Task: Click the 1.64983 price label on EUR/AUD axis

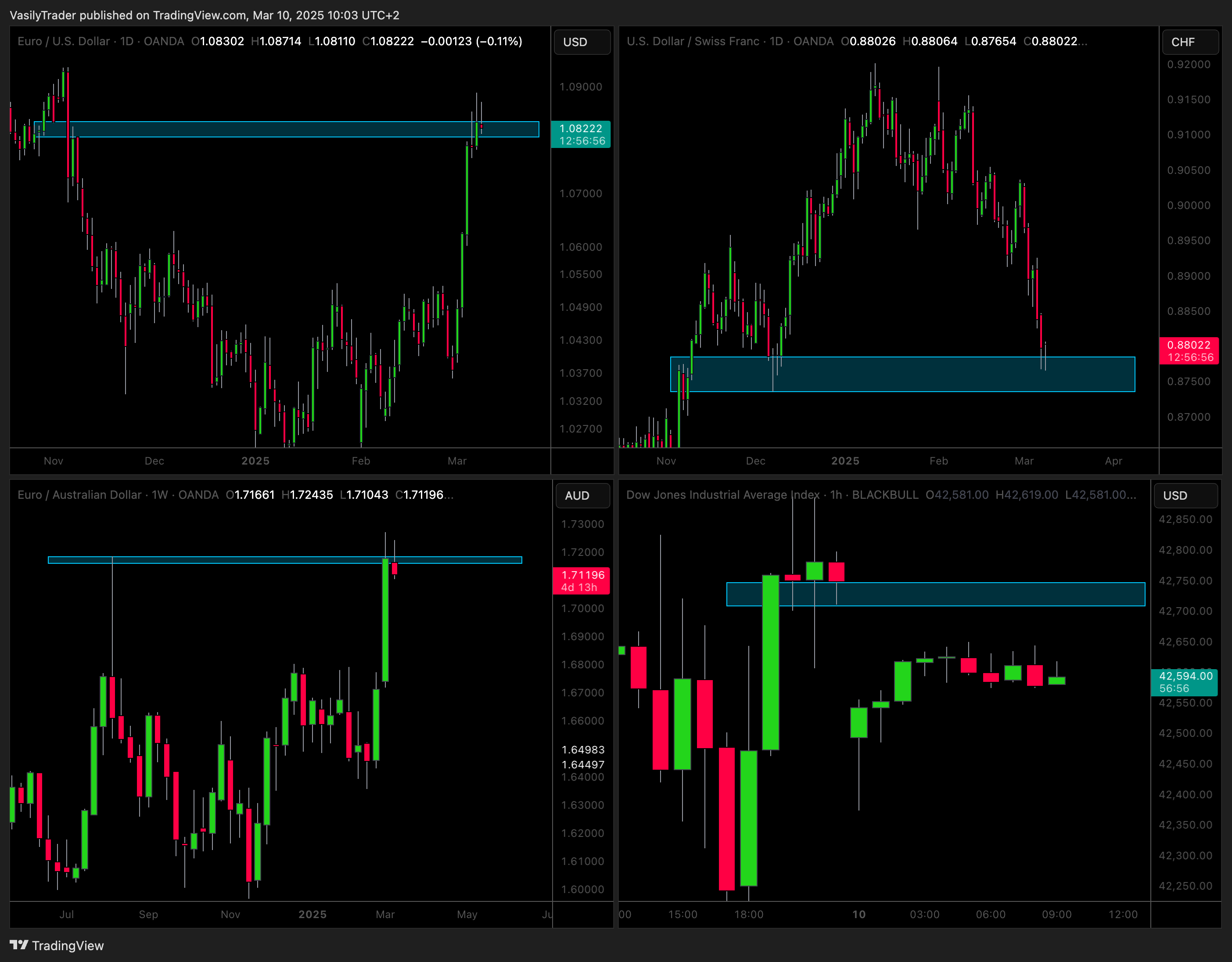Action: (583, 750)
